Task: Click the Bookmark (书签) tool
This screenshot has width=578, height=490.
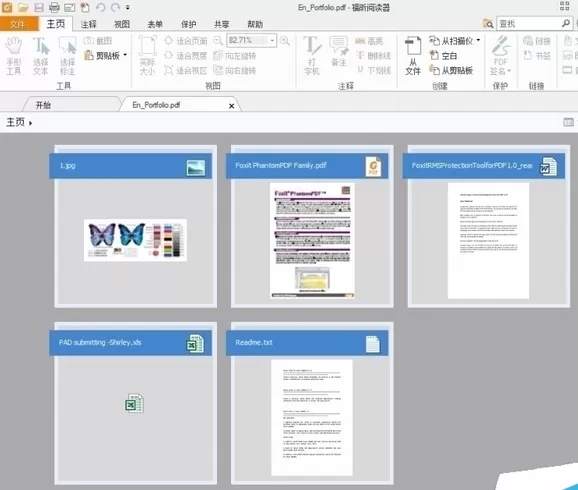Action: tap(537, 56)
